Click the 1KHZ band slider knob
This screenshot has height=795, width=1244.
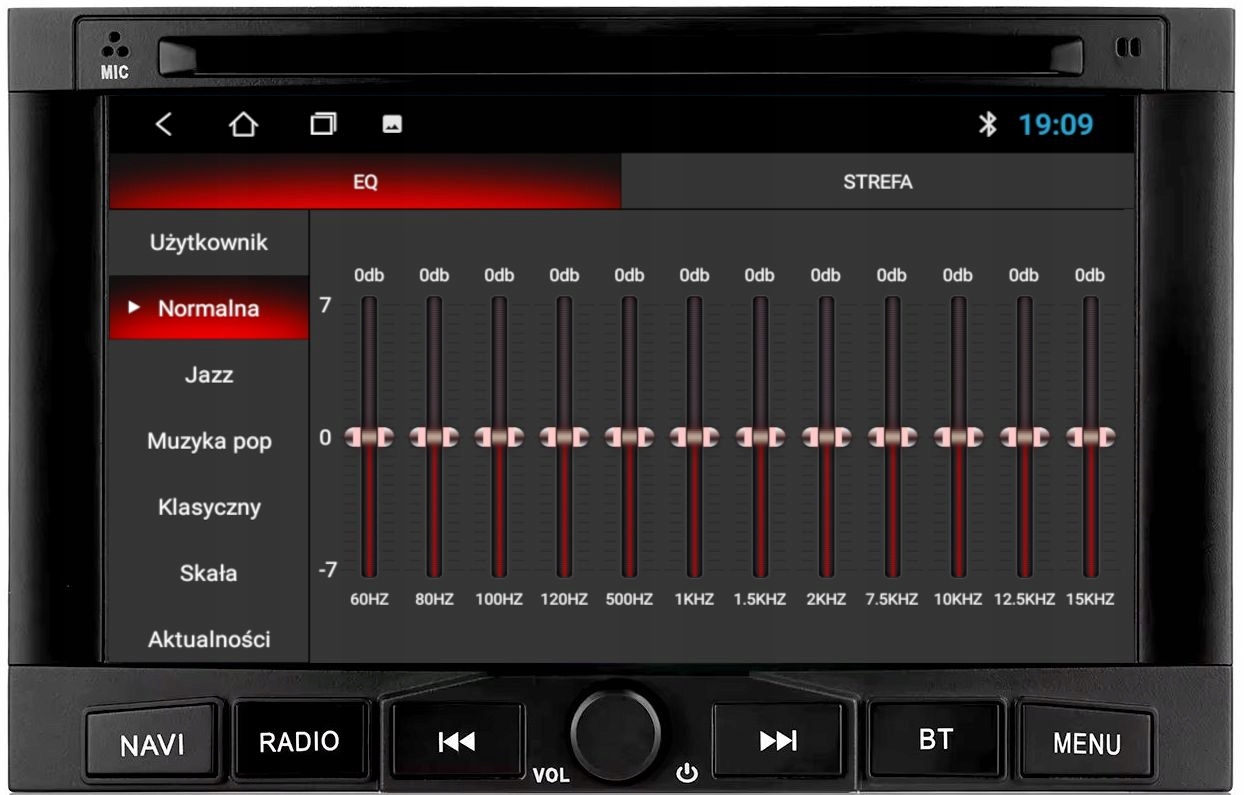694,437
